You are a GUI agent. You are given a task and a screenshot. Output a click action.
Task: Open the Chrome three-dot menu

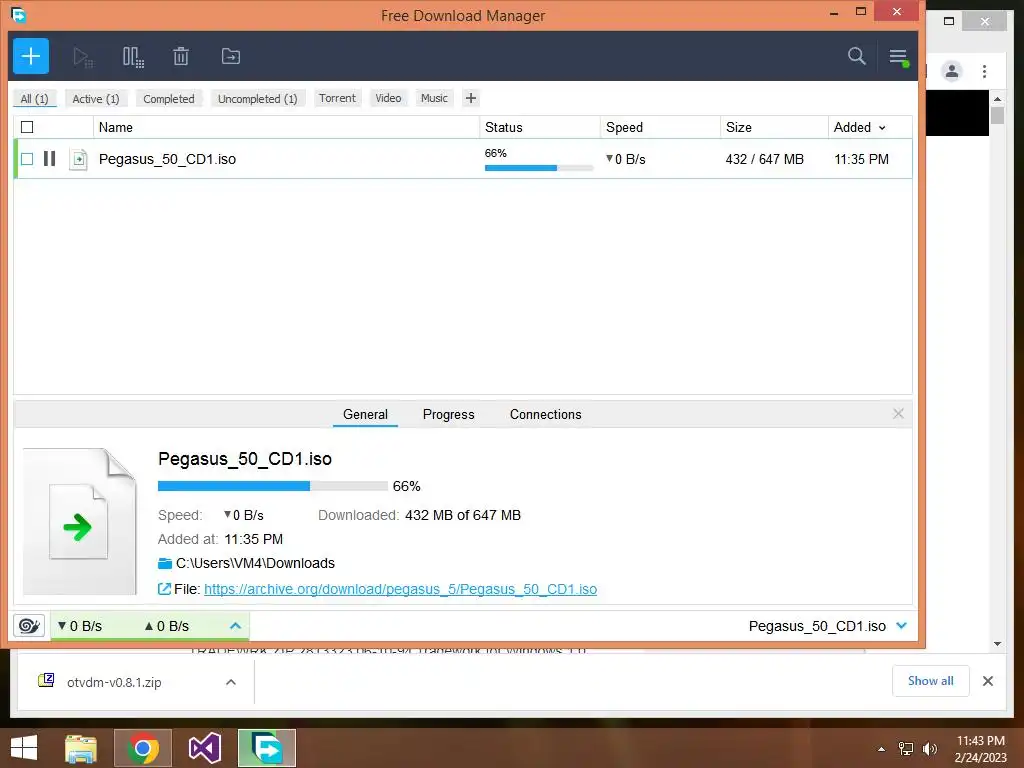984,71
